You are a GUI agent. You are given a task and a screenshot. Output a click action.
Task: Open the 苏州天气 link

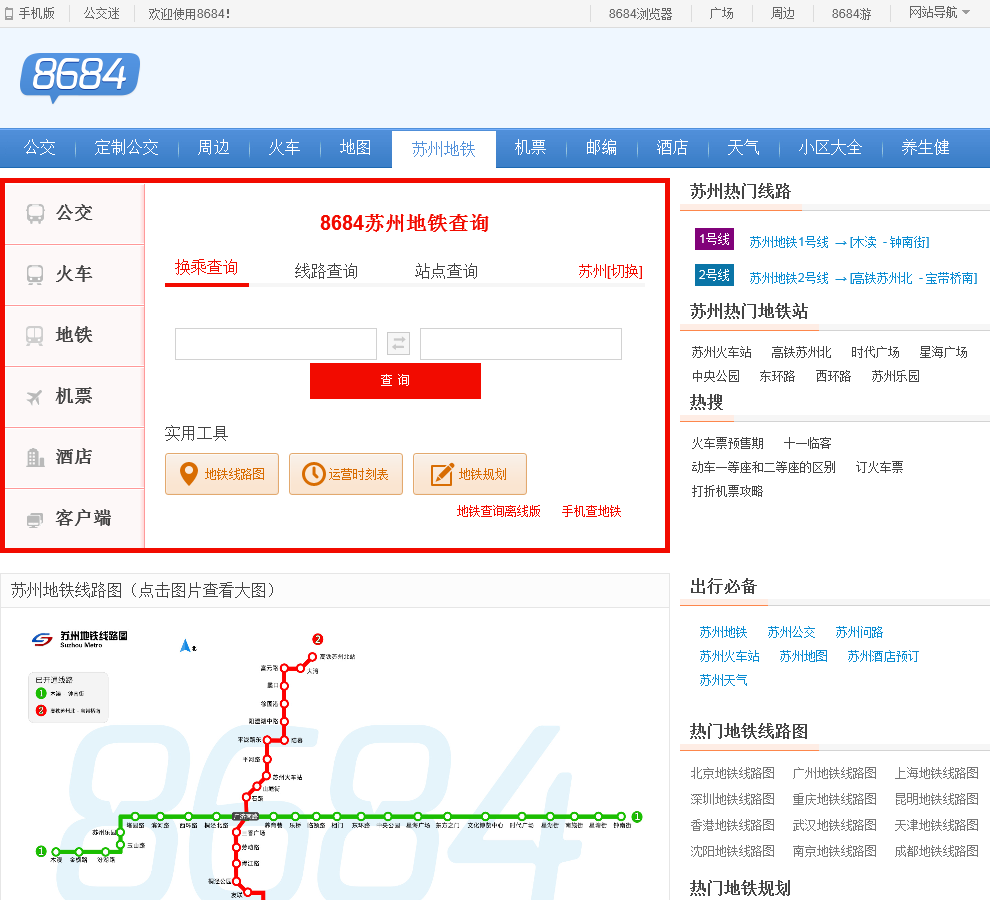pos(724,680)
